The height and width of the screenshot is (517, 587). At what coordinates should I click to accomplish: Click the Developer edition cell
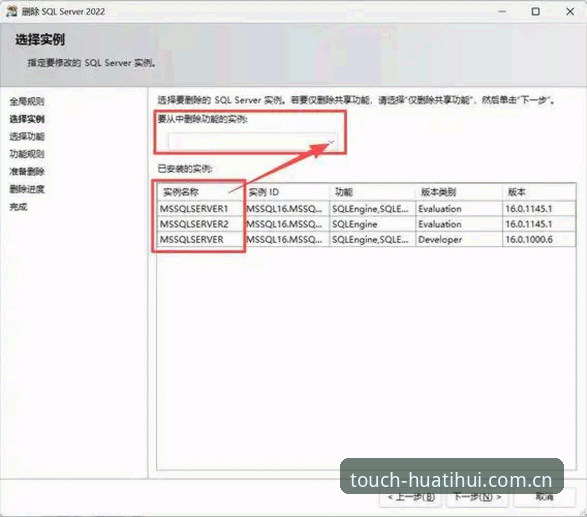[x=459, y=239]
